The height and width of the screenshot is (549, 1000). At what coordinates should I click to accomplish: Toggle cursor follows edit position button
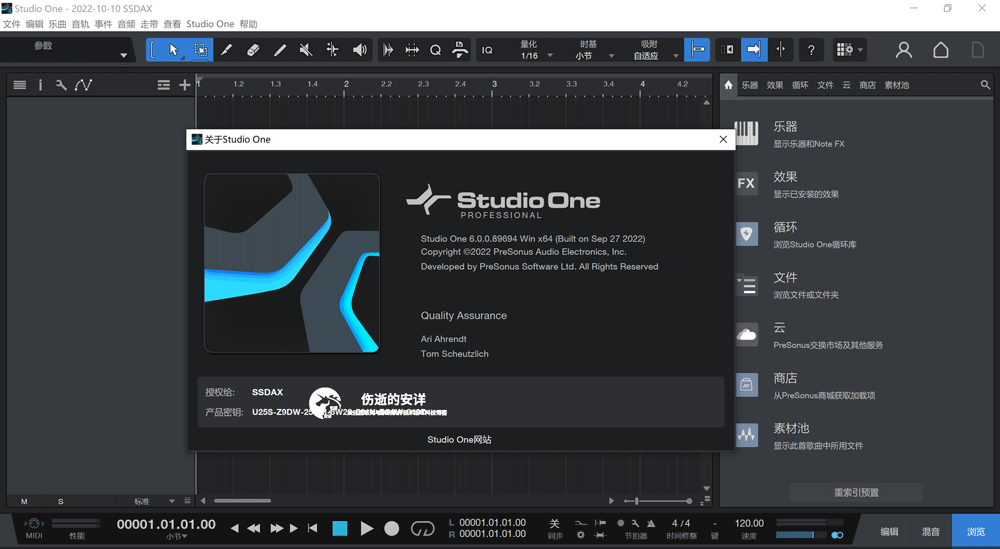coord(781,50)
